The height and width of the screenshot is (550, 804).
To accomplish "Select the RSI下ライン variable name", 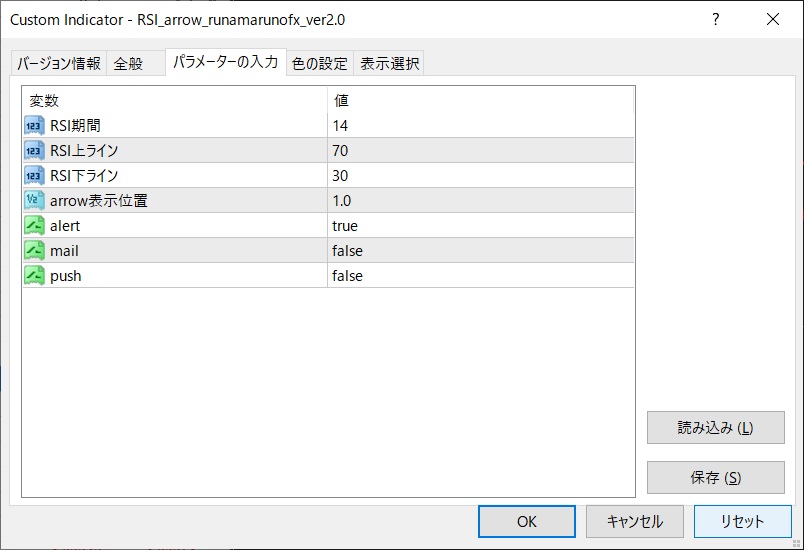I will tap(84, 176).
